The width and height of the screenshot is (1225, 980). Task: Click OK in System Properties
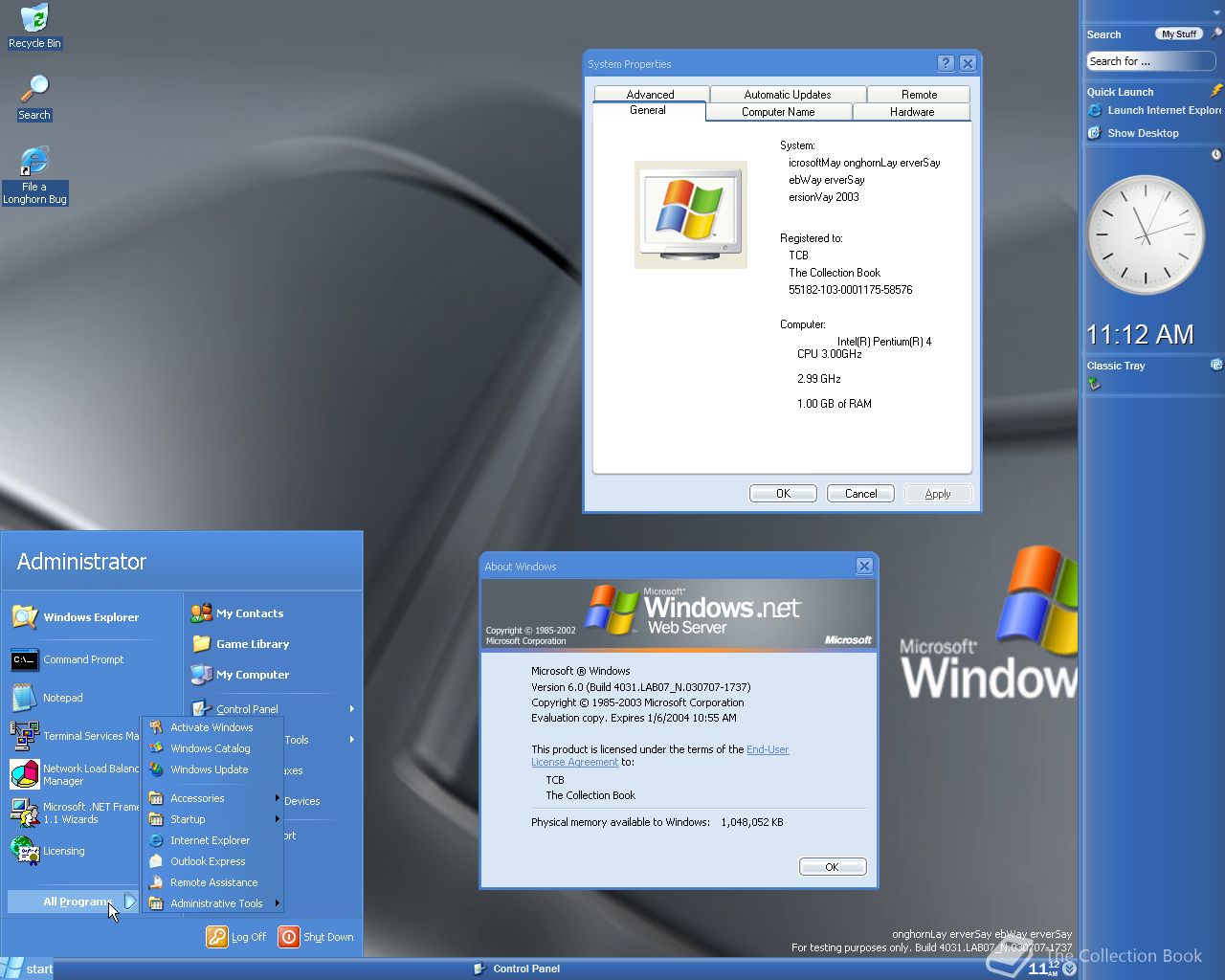tap(783, 494)
